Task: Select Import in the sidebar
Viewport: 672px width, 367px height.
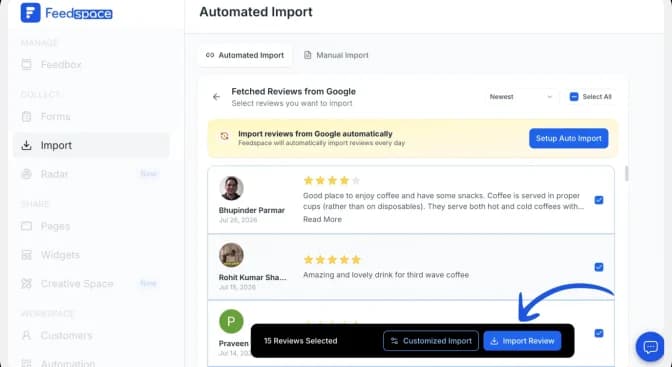Action: tap(91, 145)
